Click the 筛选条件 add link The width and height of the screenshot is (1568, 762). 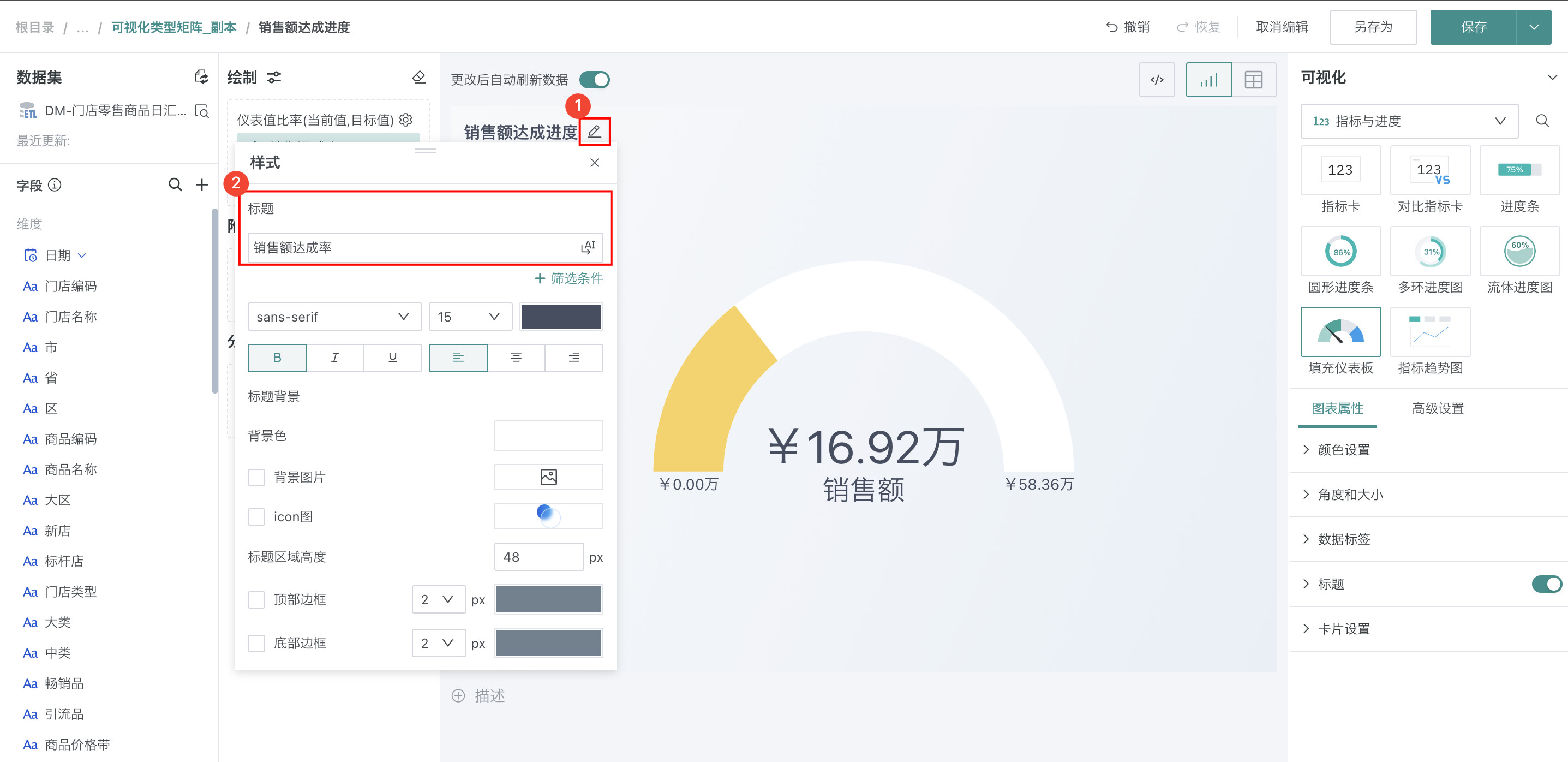[568, 278]
